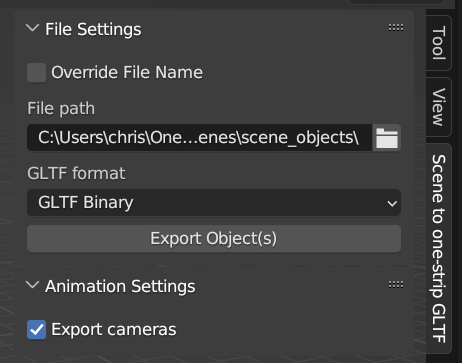Viewport: 462px width, 363px height.
Task: Switch to the View sidebar tab
Action: point(439,107)
